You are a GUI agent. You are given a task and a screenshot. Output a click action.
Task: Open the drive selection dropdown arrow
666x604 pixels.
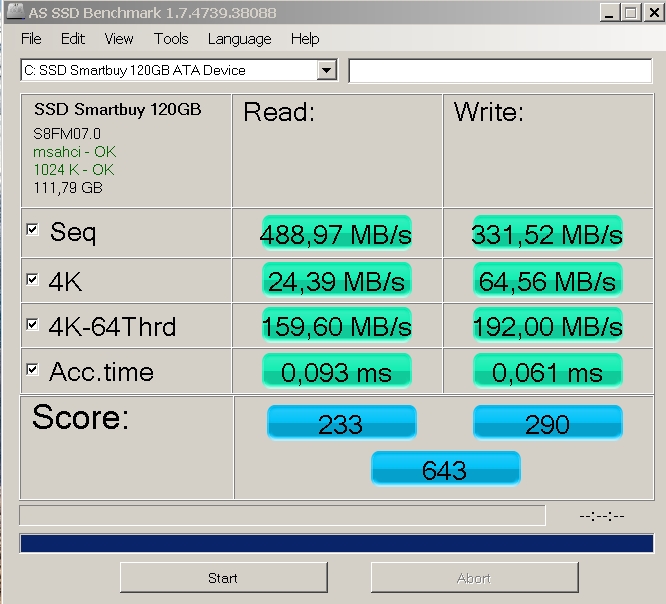327,70
